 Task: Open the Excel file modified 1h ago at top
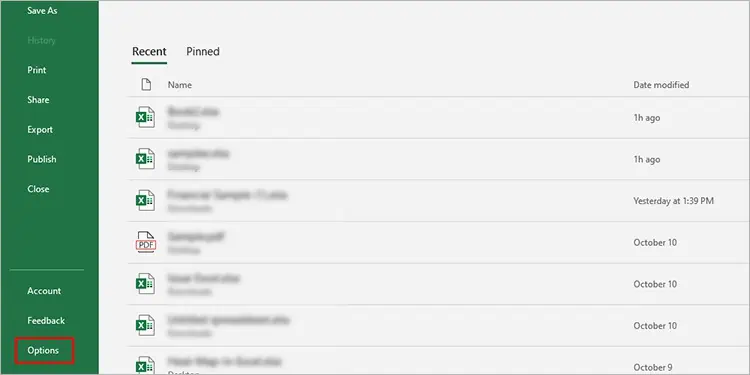439,118
